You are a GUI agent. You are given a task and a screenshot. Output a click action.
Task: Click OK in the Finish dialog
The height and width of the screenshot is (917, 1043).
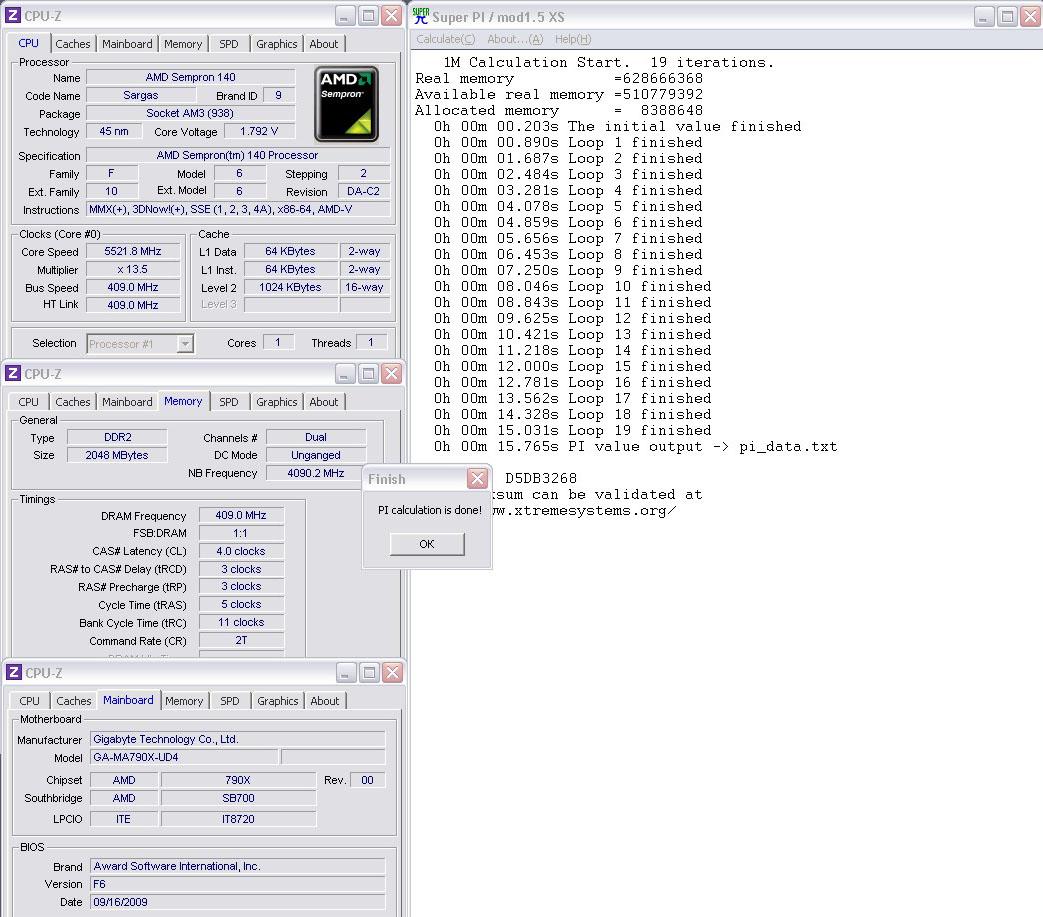coord(427,544)
